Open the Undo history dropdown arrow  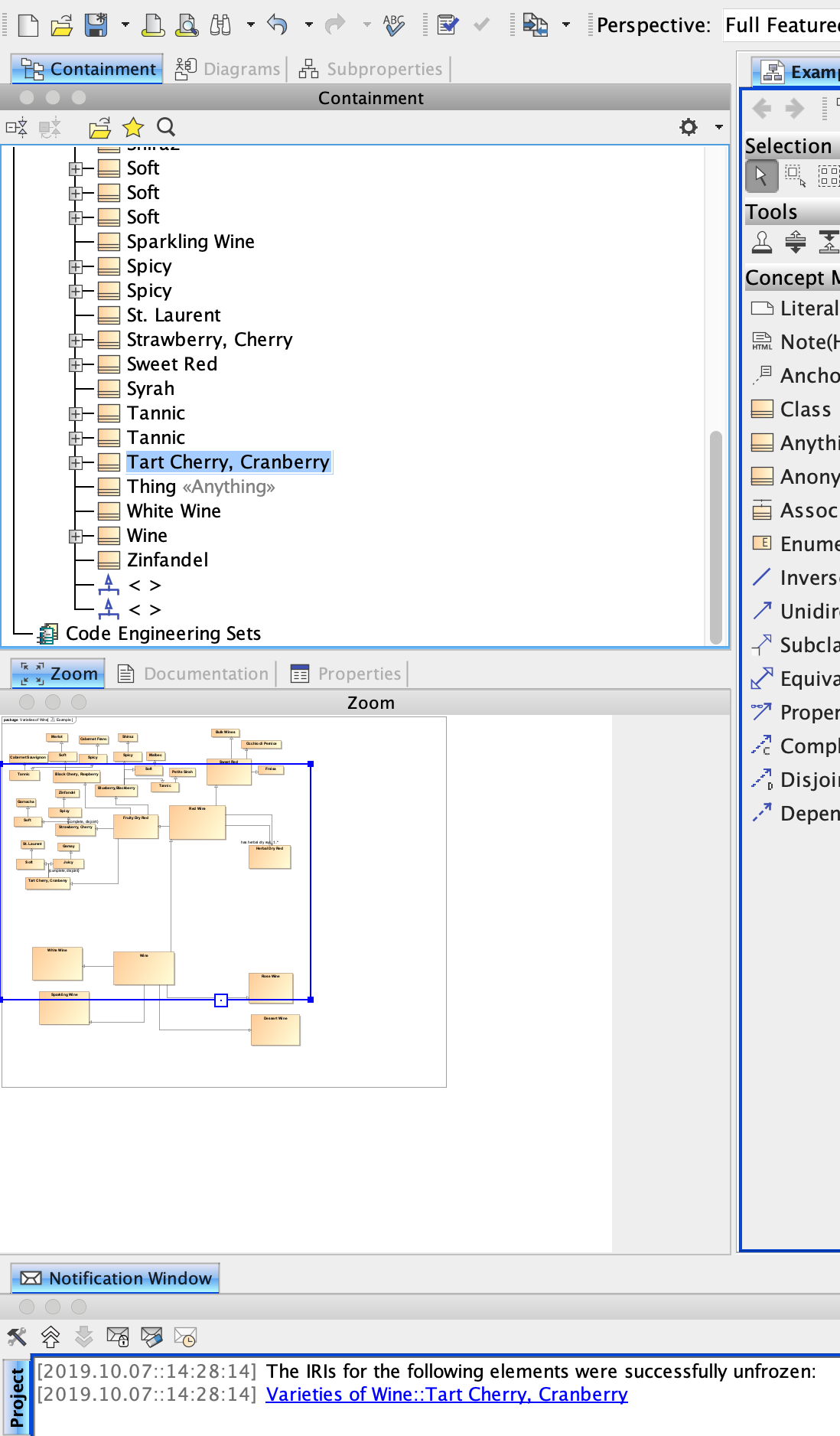click(x=308, y=25)
